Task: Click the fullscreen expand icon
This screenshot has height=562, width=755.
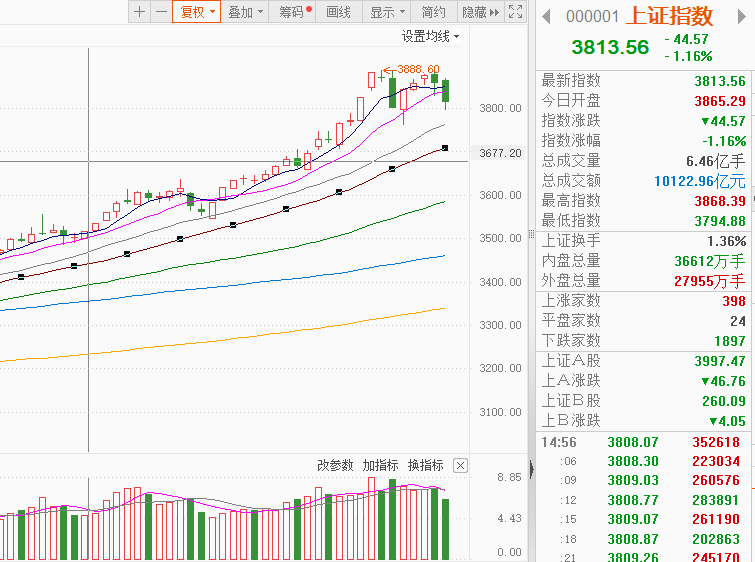Action: point(515,12)
